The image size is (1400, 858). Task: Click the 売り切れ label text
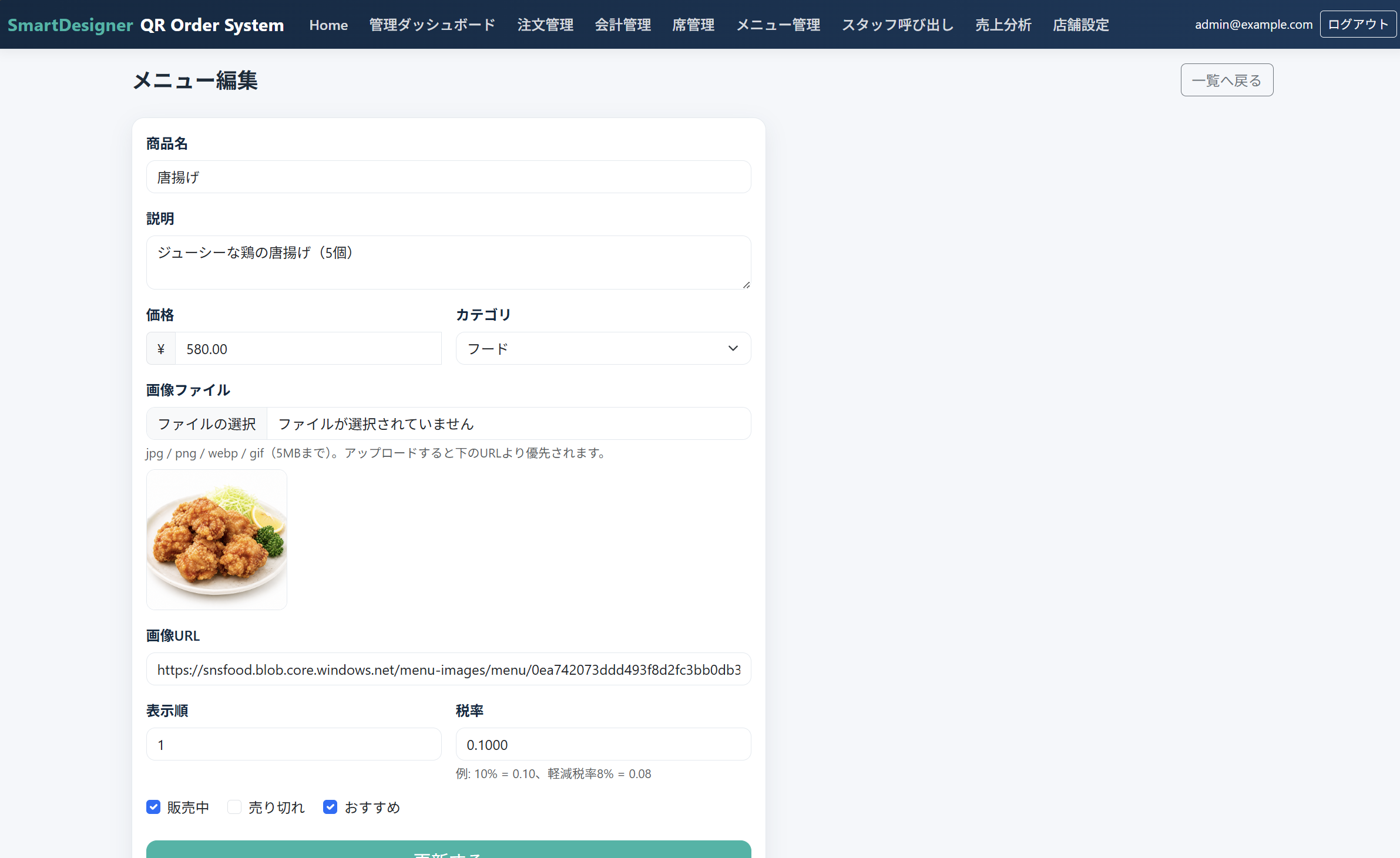coord(276,807)
